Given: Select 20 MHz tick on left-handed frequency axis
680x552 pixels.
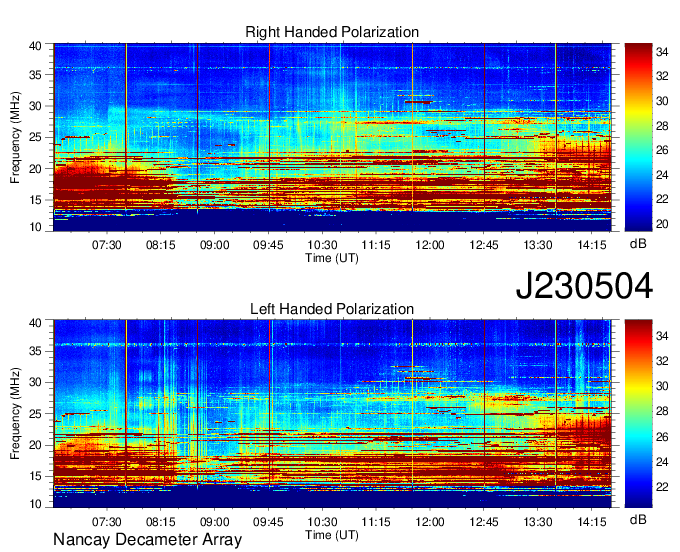Looking at the screenshot, I should (x=36, y=445).
